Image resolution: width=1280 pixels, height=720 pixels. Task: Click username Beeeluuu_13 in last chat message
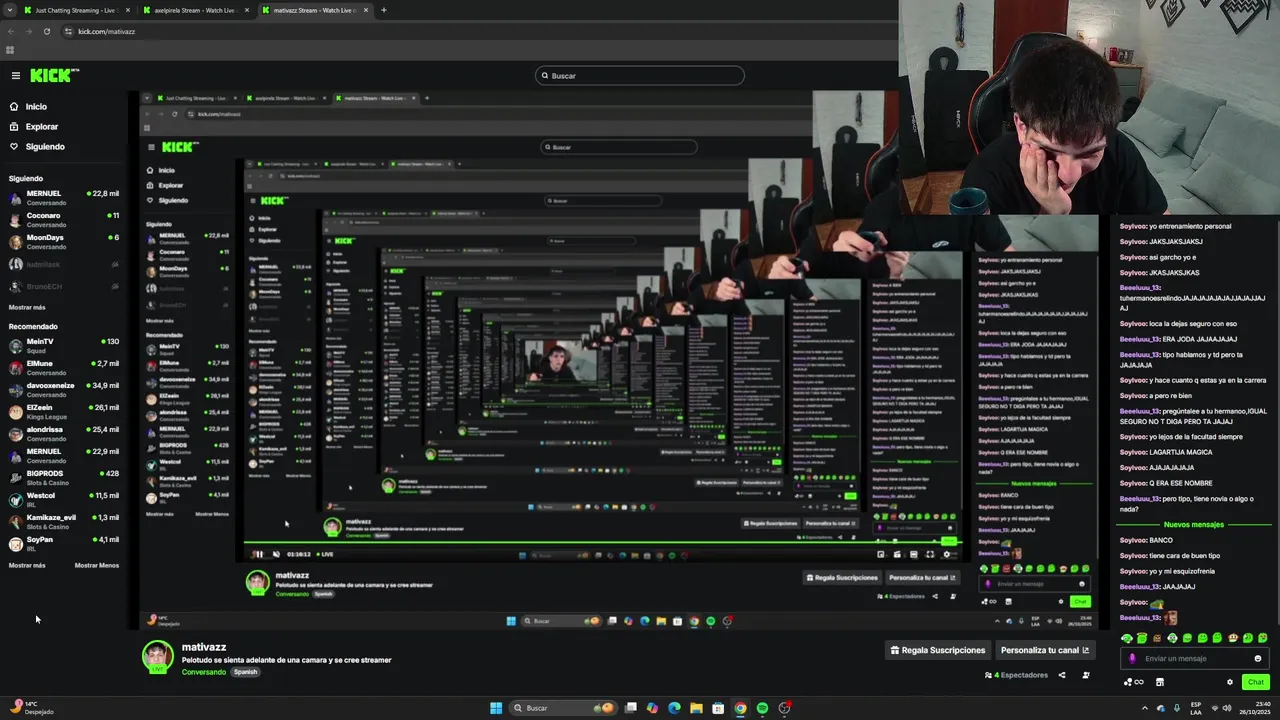pyautogui.click(x=1140, y=618)
